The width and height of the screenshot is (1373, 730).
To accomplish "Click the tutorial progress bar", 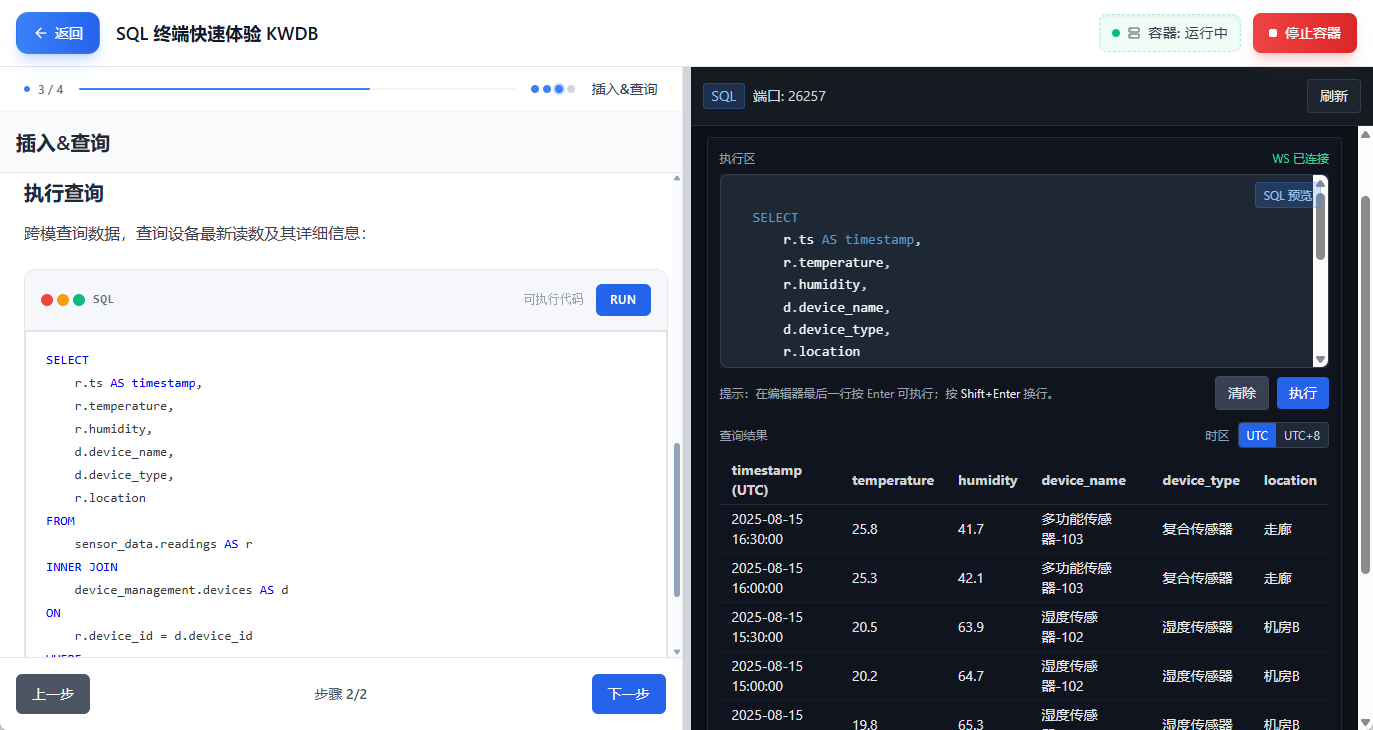I will coord(297,89).
